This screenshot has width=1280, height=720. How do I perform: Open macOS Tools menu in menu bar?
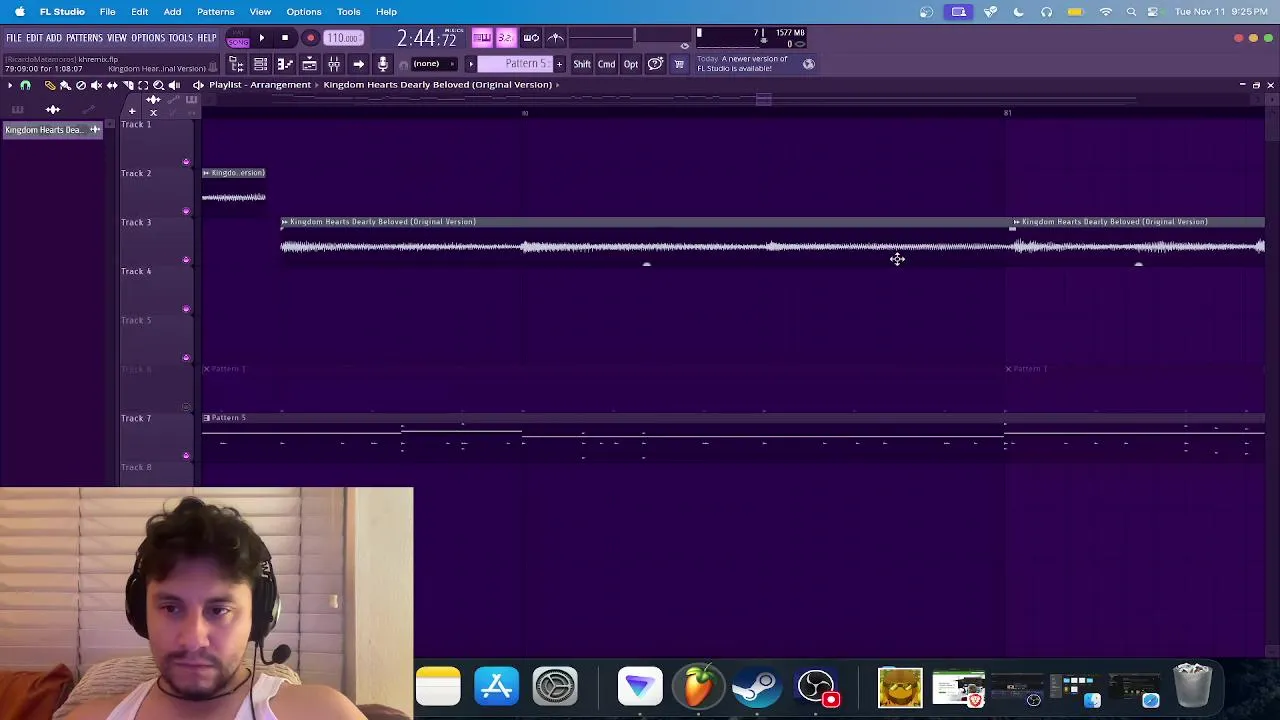pos(349,12)
